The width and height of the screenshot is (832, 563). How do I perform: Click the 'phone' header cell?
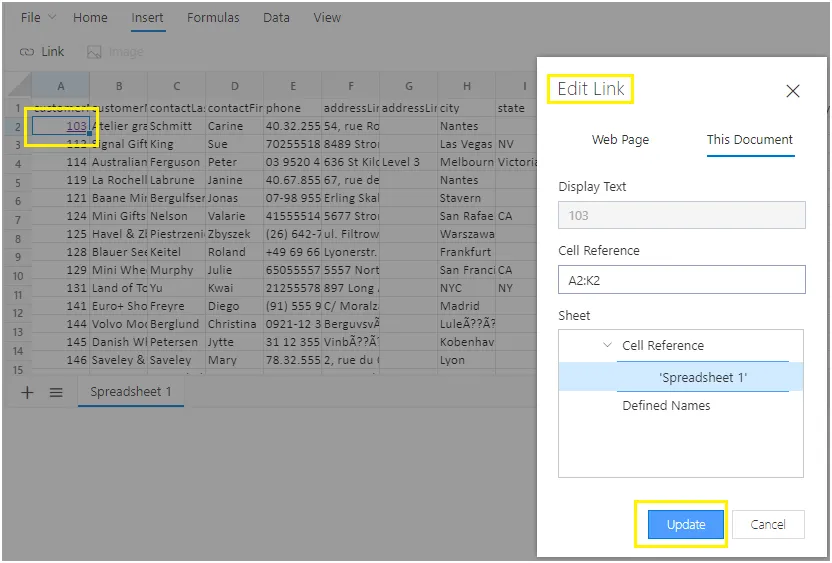pos(292,108)
